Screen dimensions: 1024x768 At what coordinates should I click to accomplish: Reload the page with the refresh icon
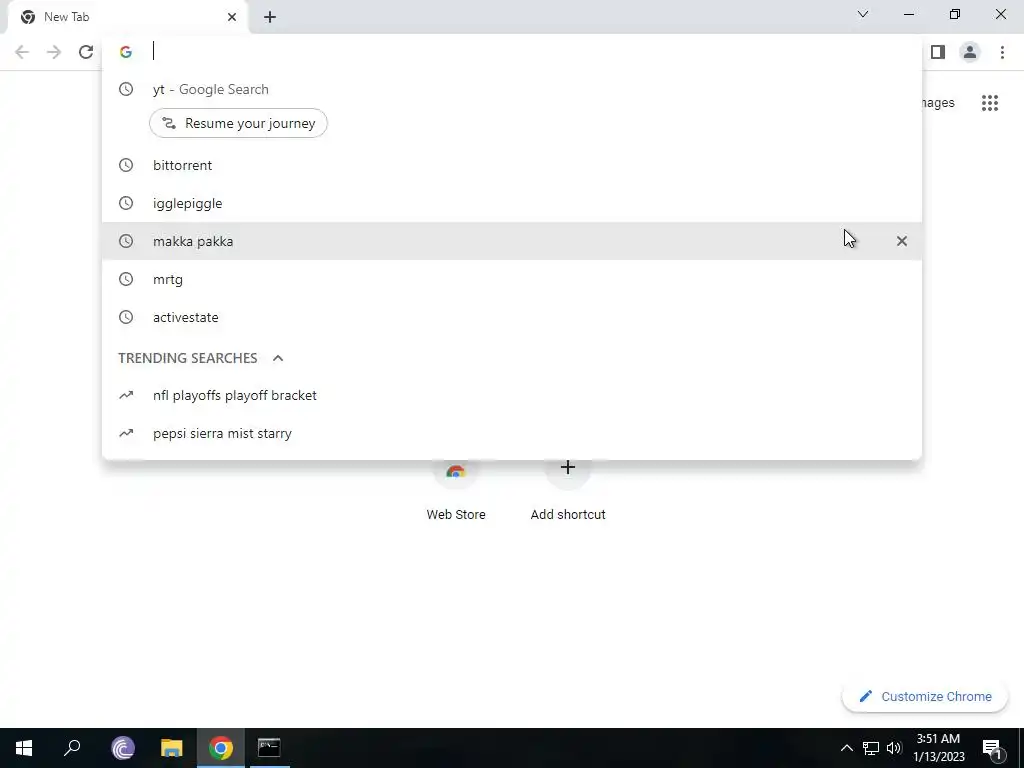point(86,52)
